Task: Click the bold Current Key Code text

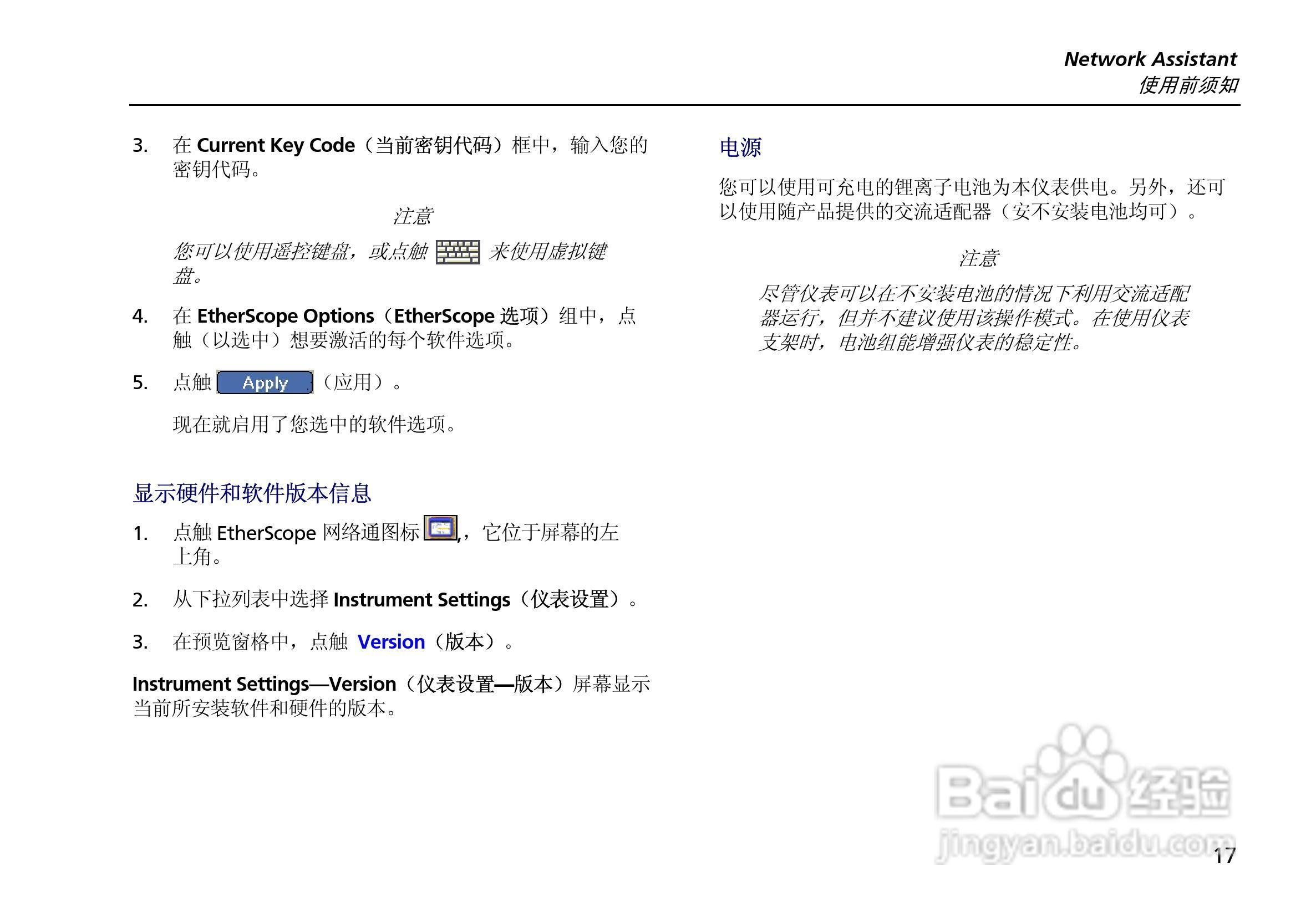Action: click(275, 145)
